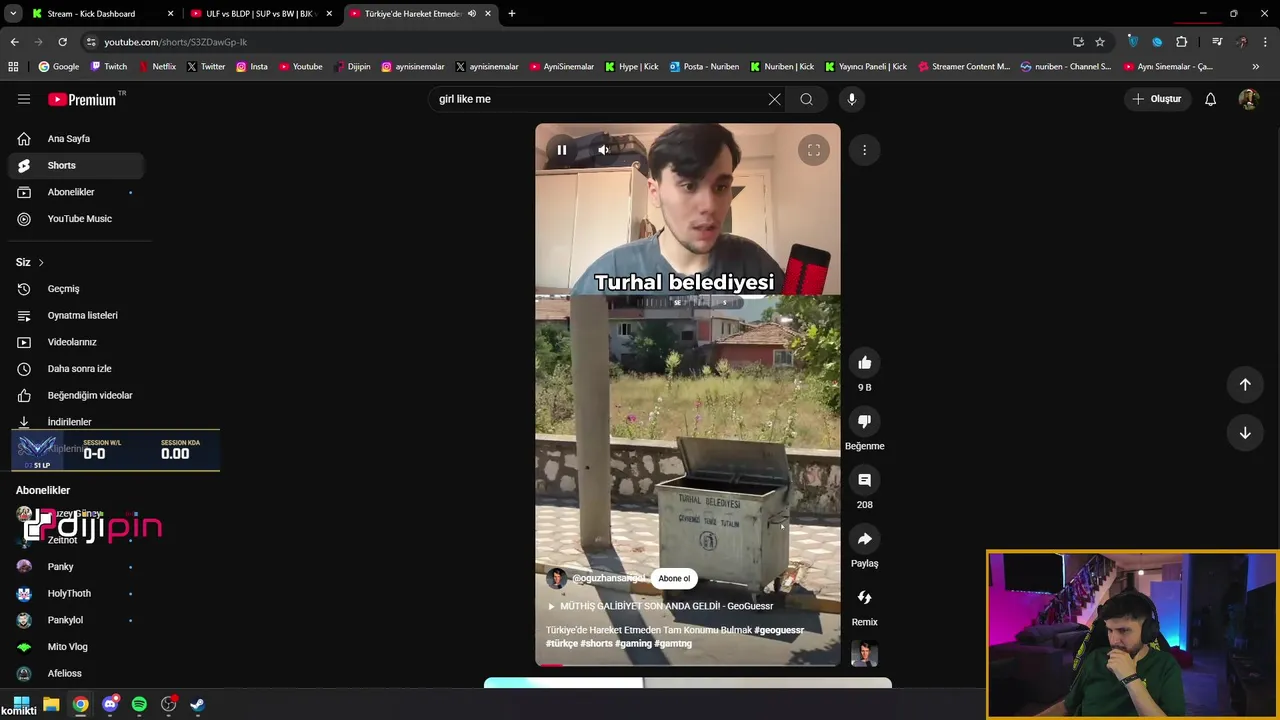The image size is (1280, 720).
Task: Select Shorts in the sidebar
Action: click(x=76, y=165)
